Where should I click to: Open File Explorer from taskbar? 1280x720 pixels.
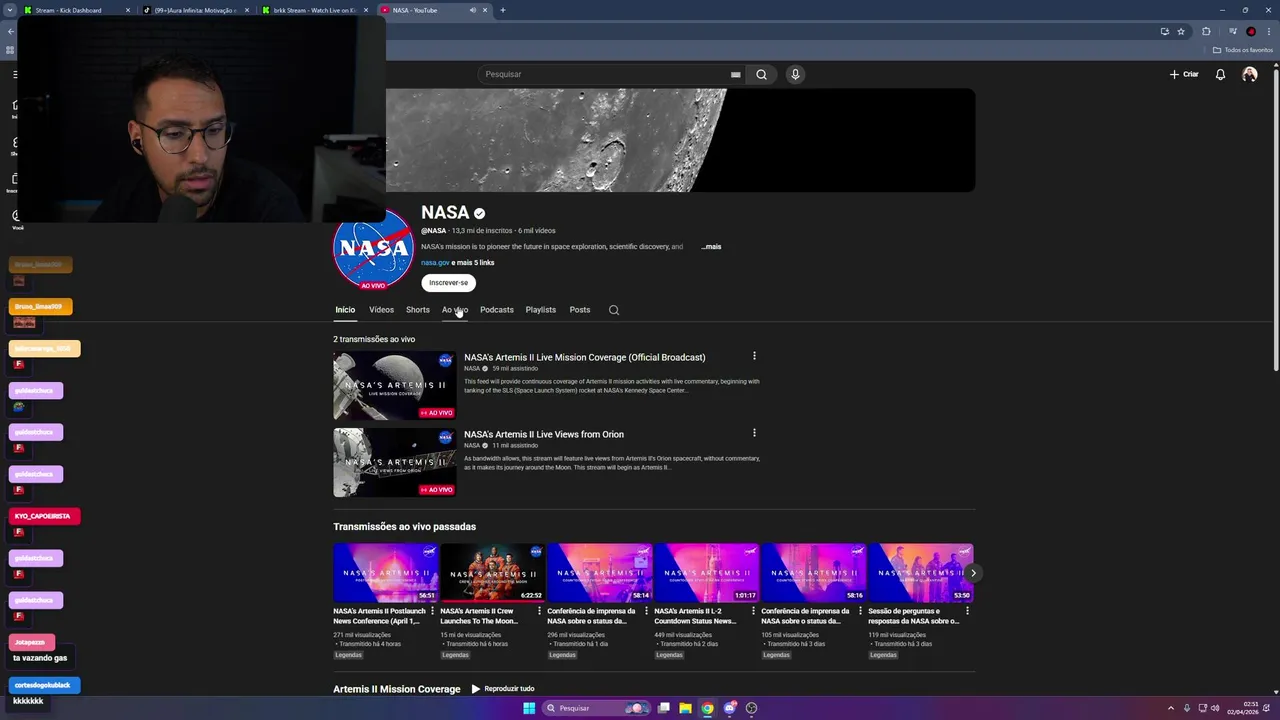point(685,708)
